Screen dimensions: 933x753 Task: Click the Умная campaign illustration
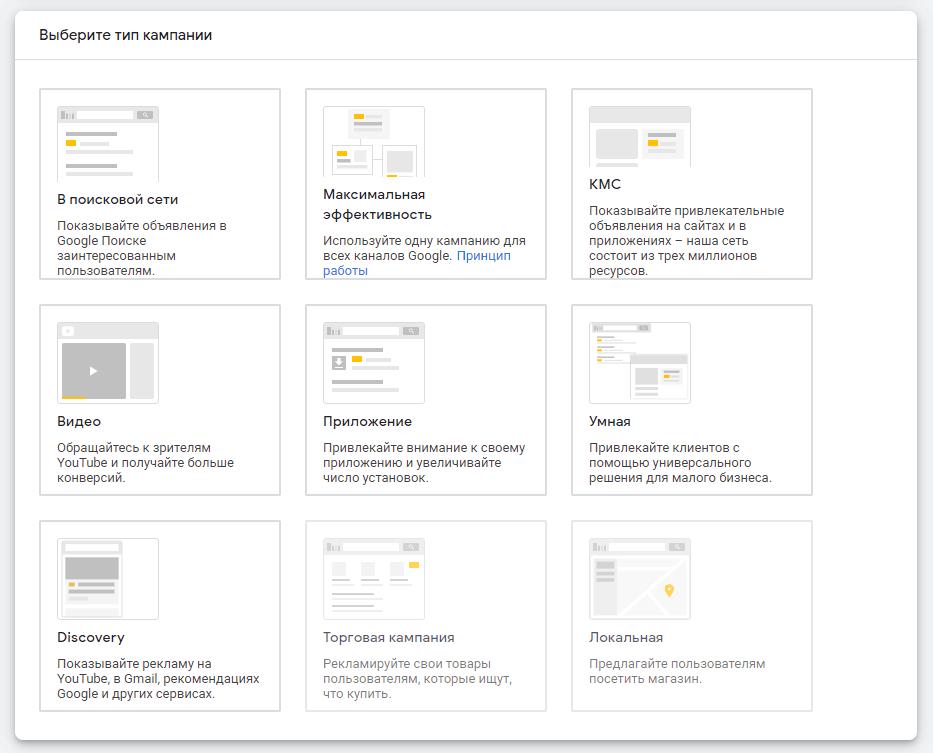[x=640, y=362]
